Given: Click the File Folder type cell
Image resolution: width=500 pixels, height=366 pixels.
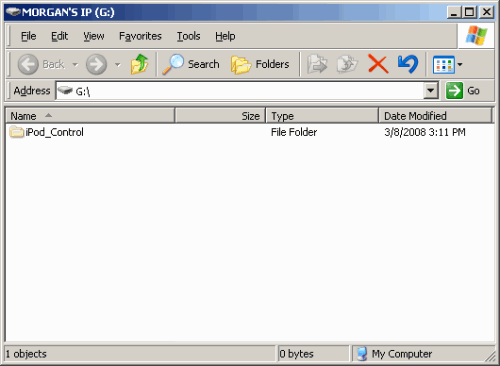Looking at the screenshot, I should click(294, 132).
